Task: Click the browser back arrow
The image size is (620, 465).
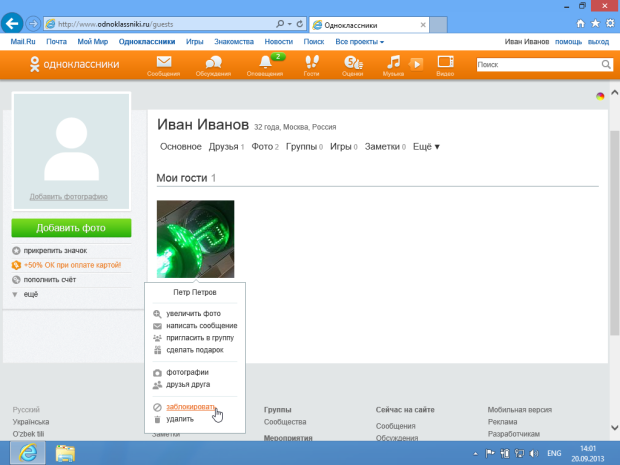Action: click(x=12, y=24)
